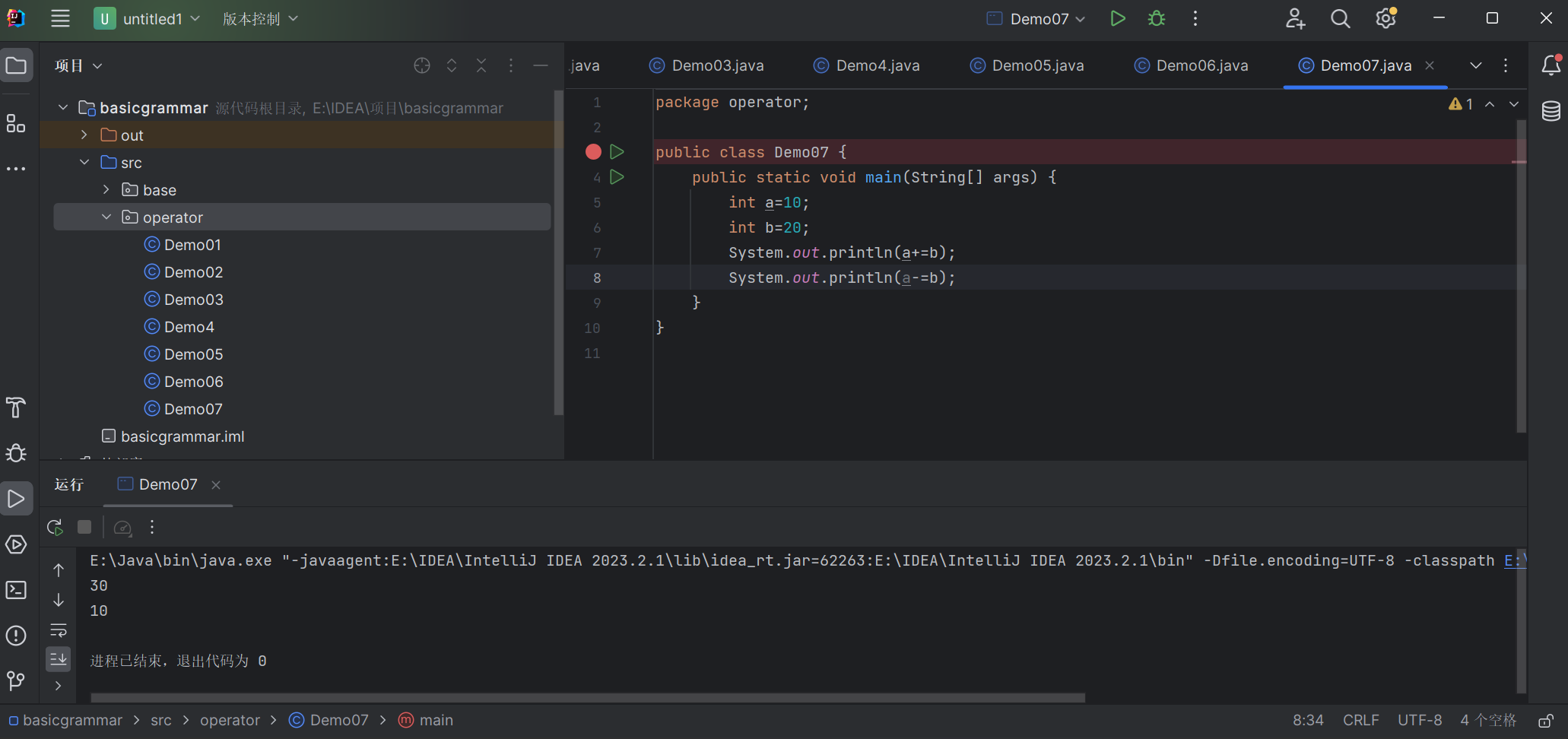The height and width of the screenshot is (739, 1568).
Task: Open the Database tool window icon
Action: (x=1551, y=112)
